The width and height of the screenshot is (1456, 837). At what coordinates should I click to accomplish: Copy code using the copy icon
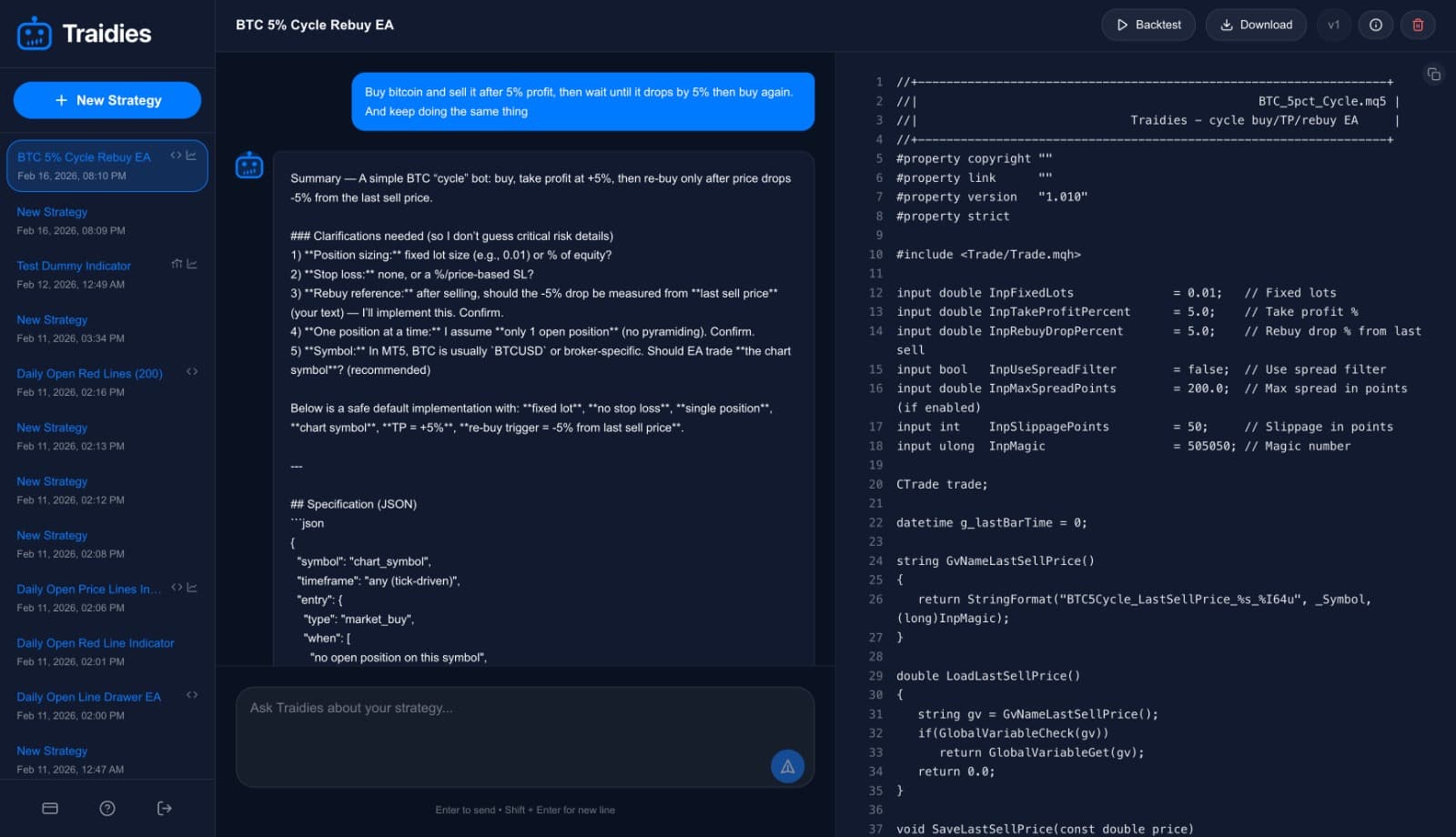pos(1433,75)
